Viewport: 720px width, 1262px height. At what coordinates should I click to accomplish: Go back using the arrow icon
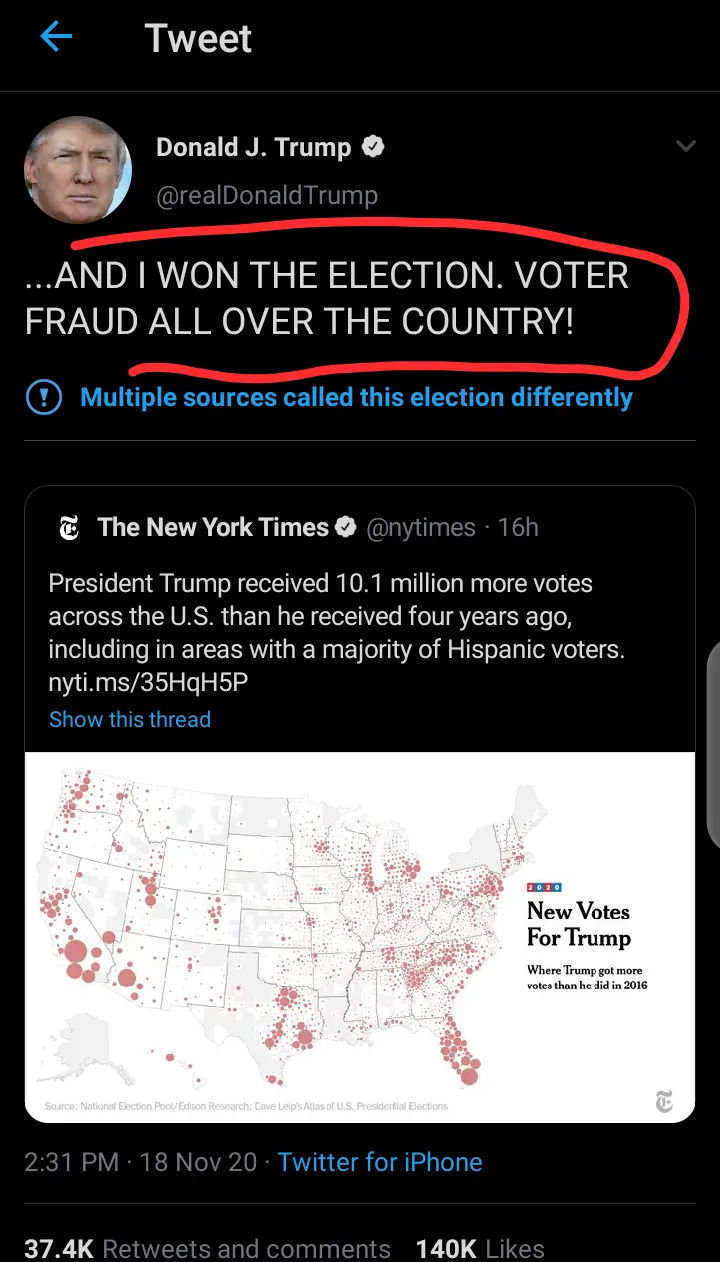(56, 38)
